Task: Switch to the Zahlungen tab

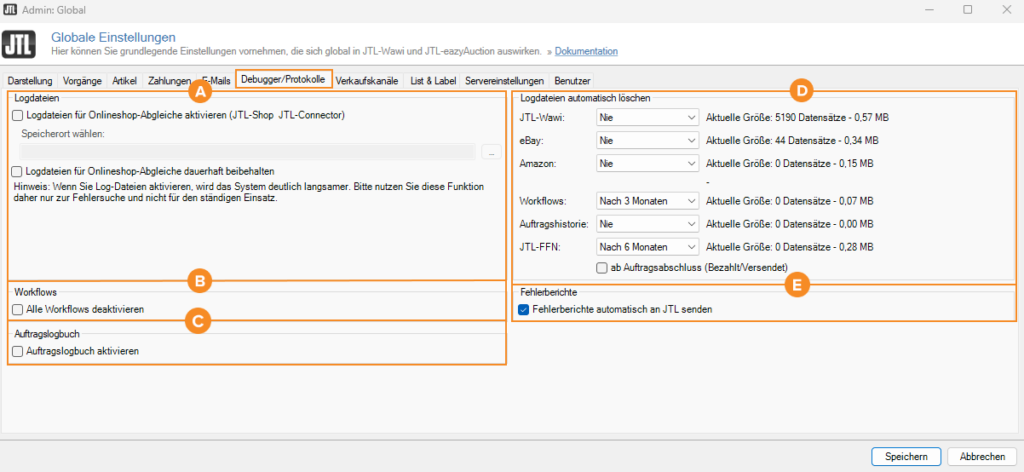Action: [x=169, y=81]
